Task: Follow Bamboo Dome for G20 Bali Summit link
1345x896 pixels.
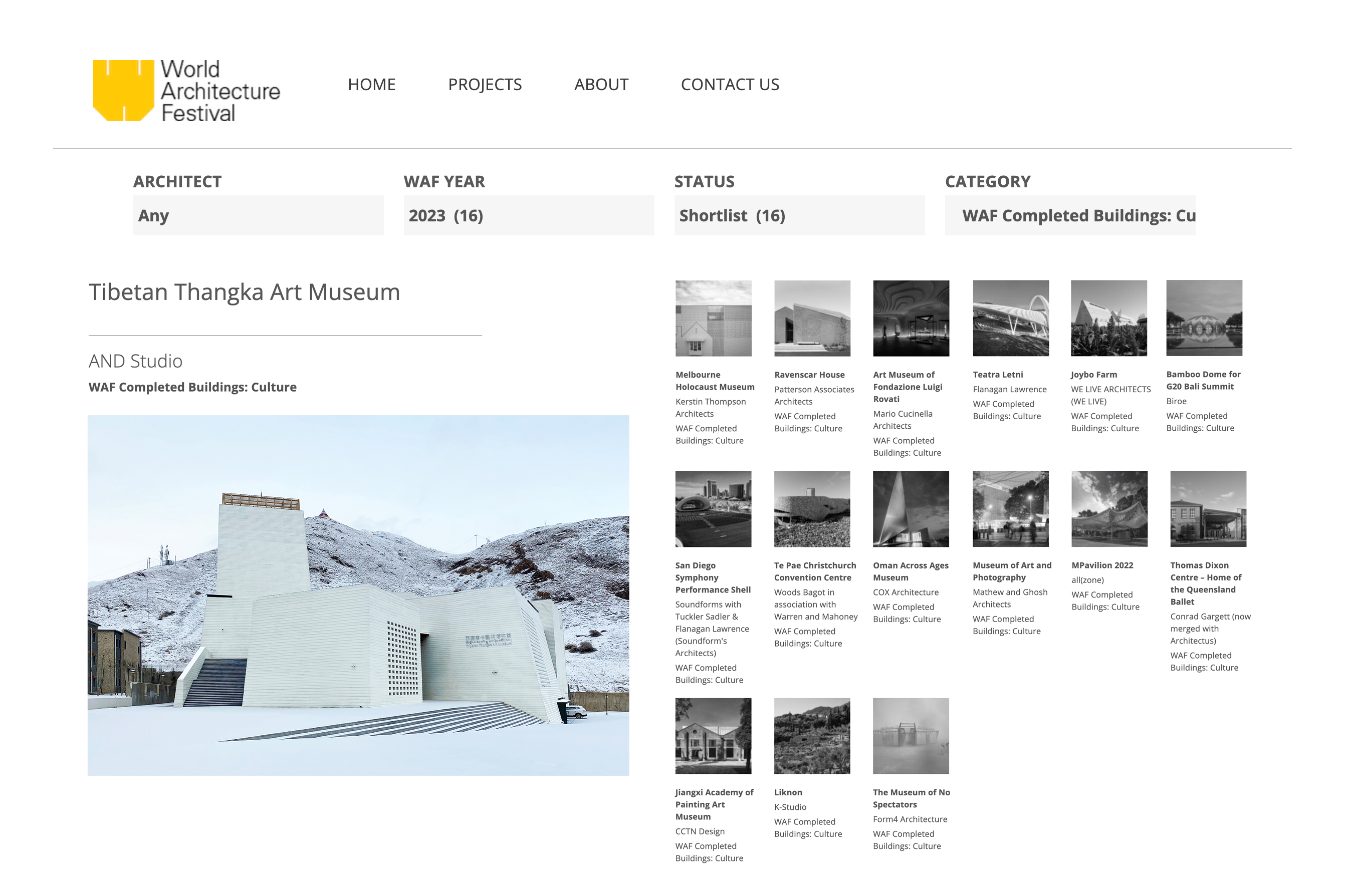Action: point(1203,381)
